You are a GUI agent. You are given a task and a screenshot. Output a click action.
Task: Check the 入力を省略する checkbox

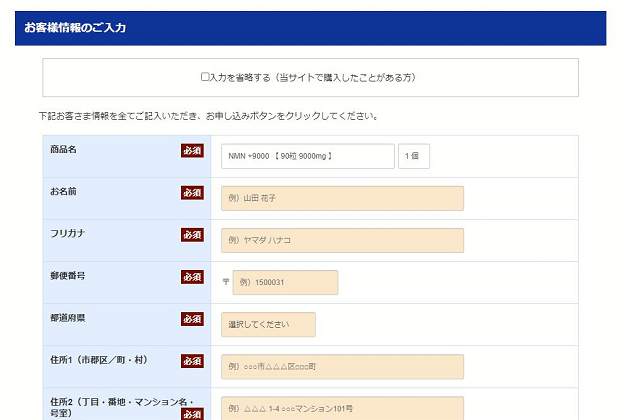click(205, 77)
